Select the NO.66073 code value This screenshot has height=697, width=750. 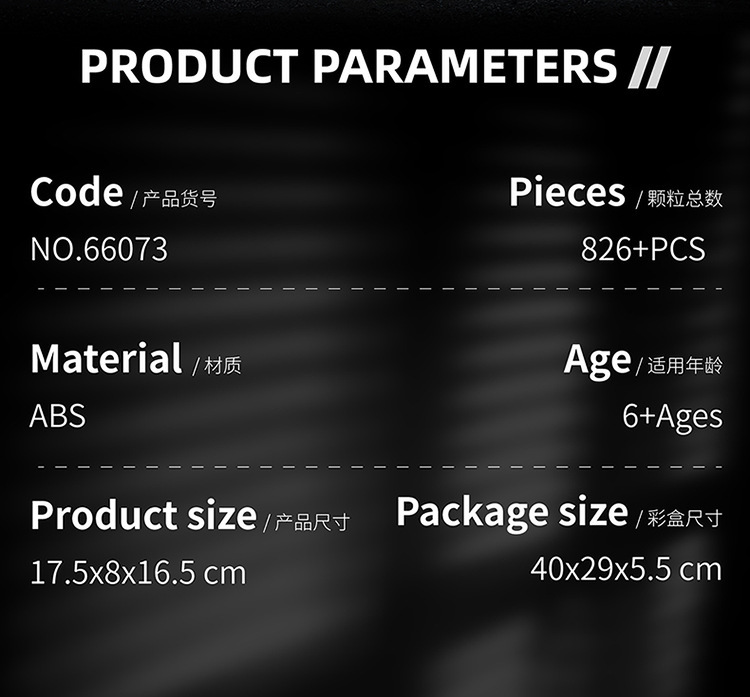click(99, 250)
